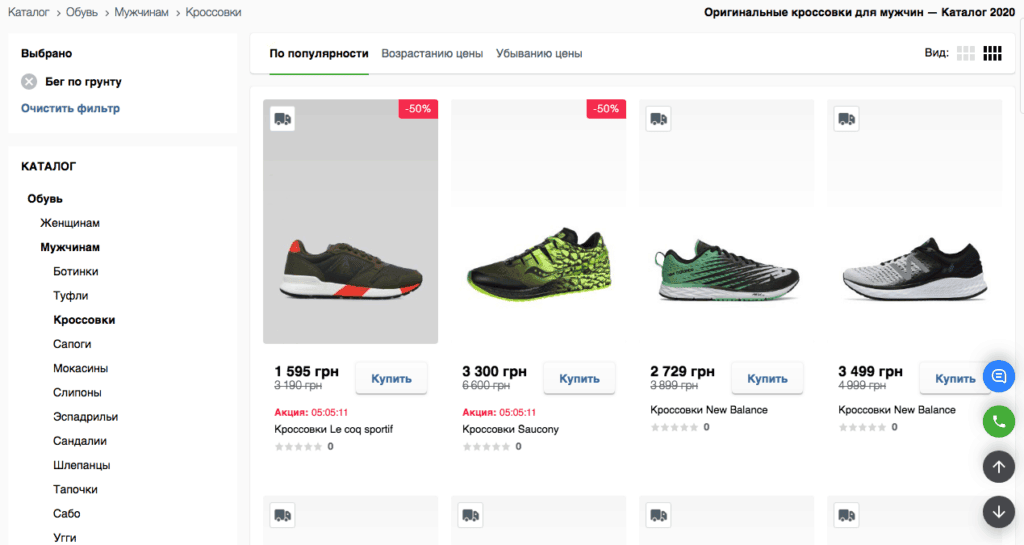Sort by 'По популярности' tab
The image size is (1024, 545).
coord(319,54)
